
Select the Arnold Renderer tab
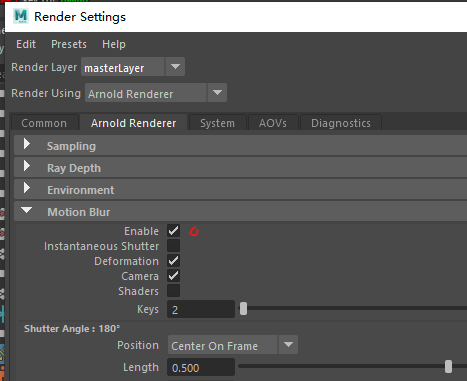(134, 123)
